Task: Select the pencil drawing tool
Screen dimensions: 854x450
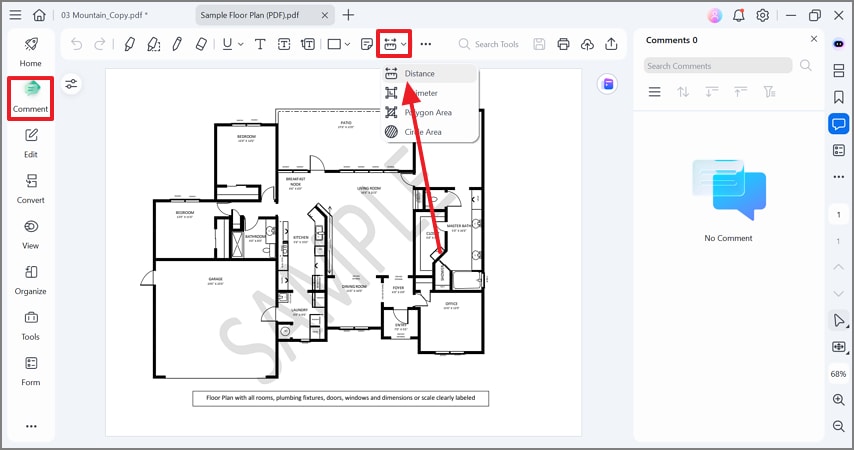Action: coord(177,44)
